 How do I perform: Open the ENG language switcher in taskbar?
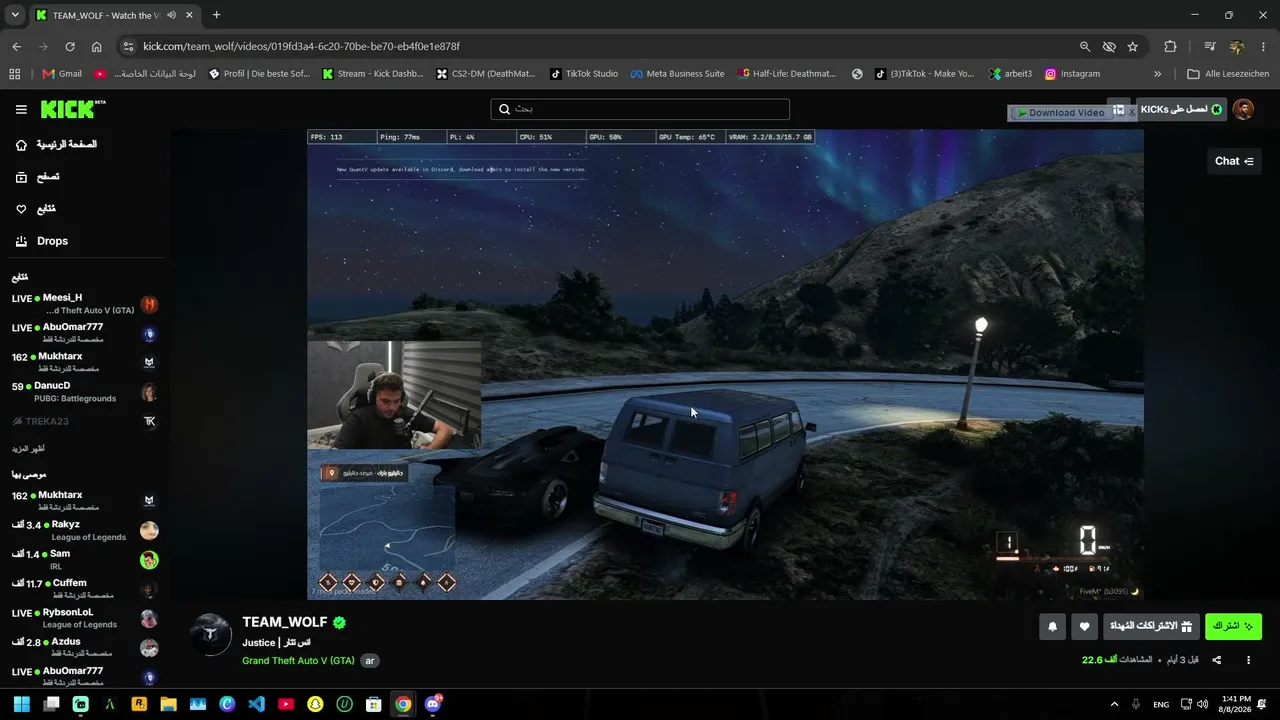tap(1161, 704)
